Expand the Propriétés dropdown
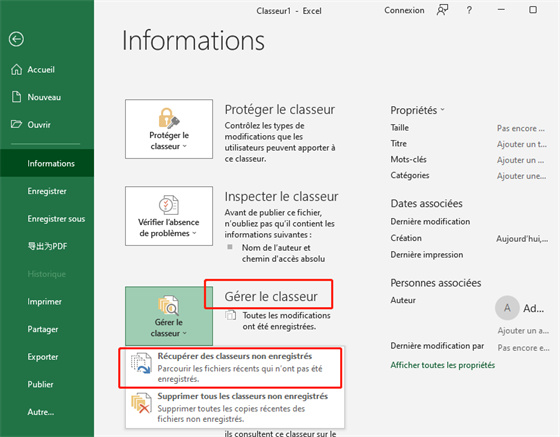Viewport: 560px width, 437px height. (x=417, y=110)
